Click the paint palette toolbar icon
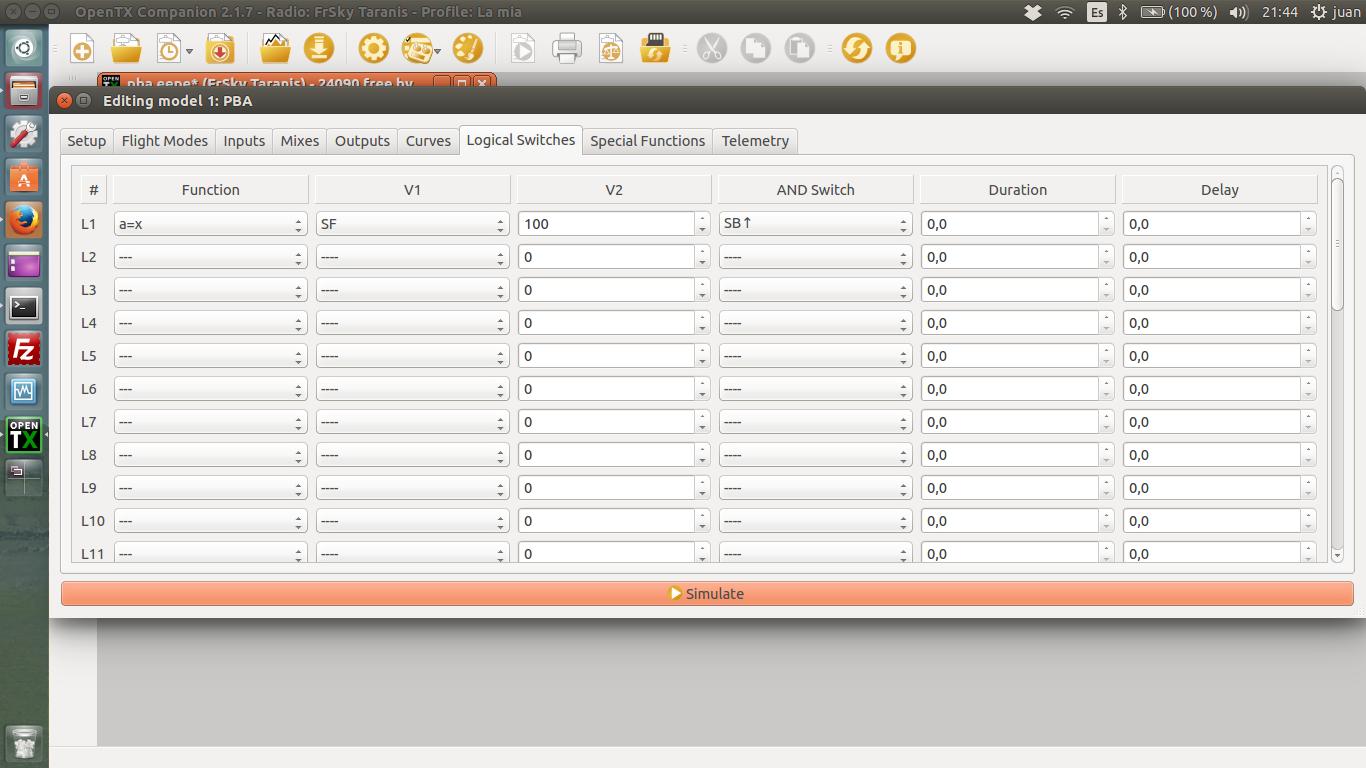 (467, 49)
